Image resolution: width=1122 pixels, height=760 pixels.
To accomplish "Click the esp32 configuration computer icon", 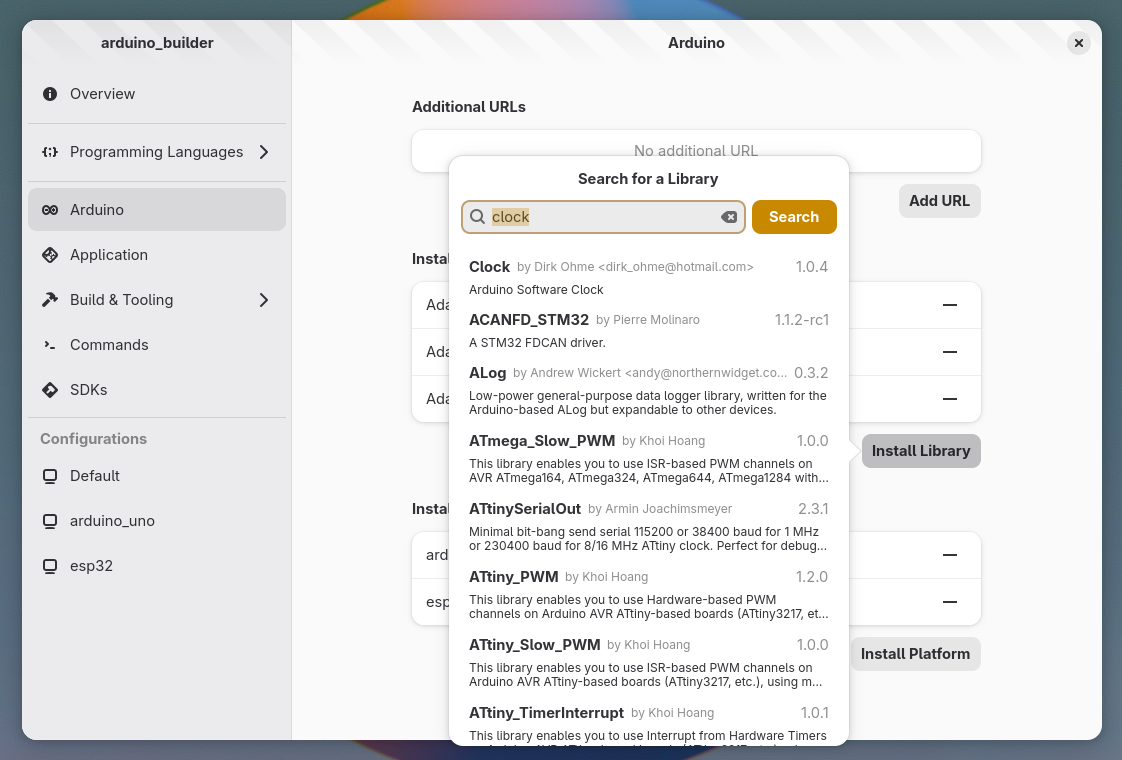I will 49,566.
